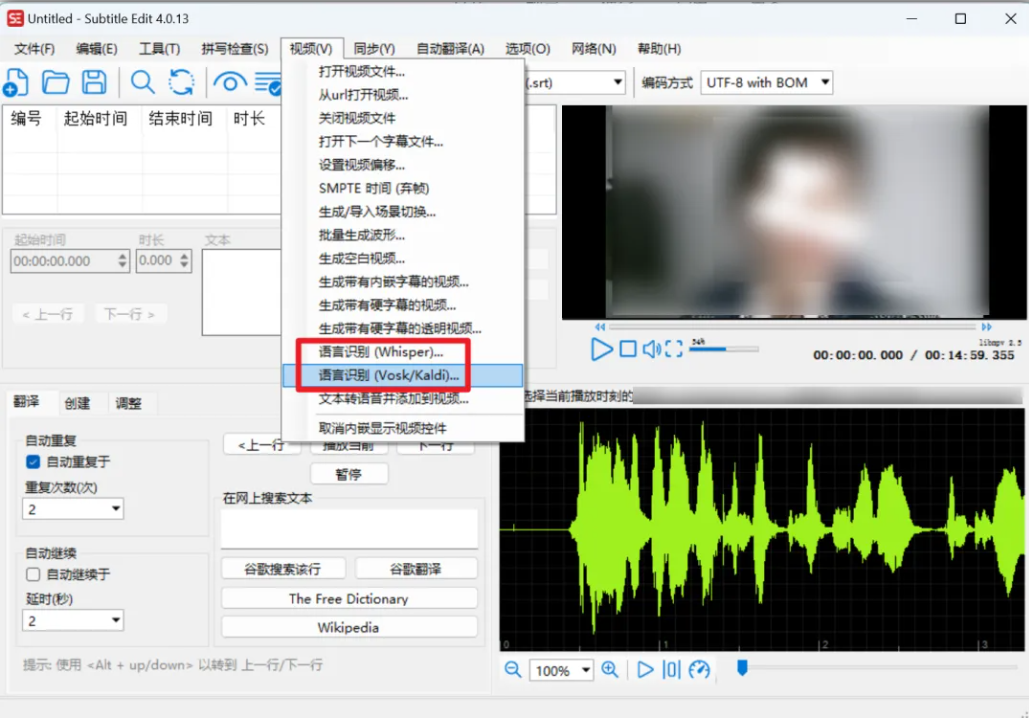Toggle 自动重复于 checkbox

[x=33, y=462]
